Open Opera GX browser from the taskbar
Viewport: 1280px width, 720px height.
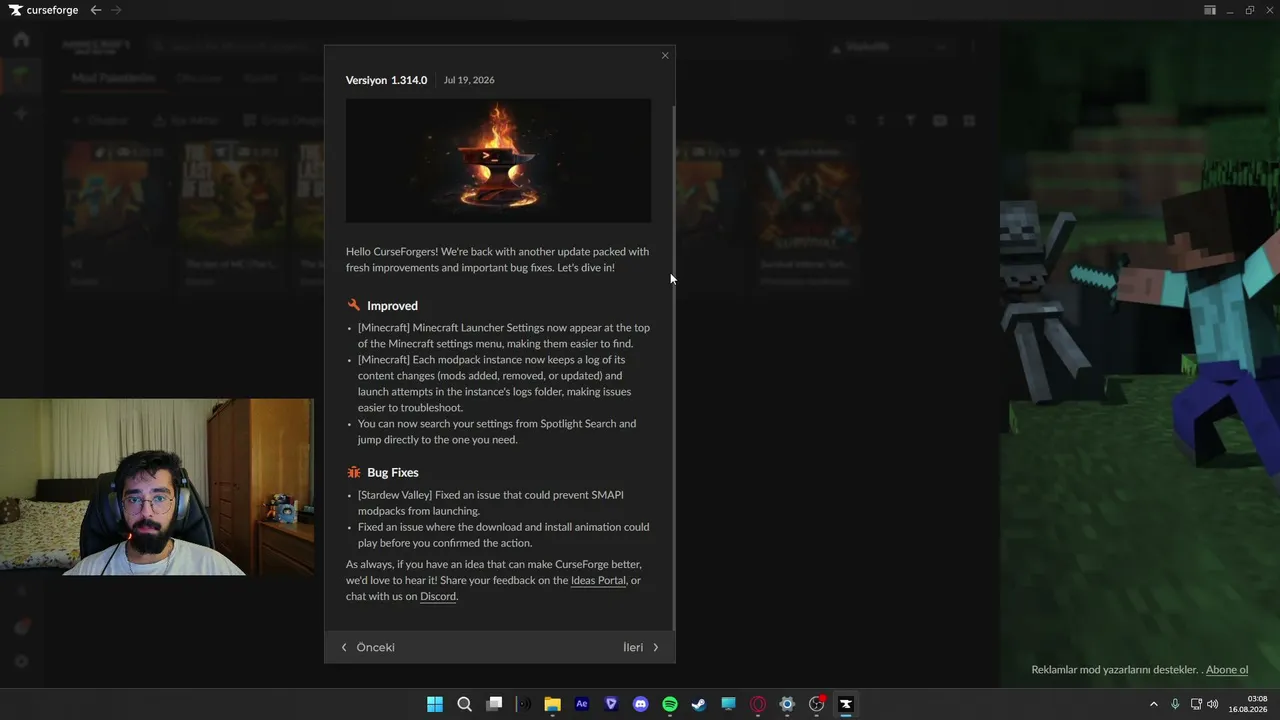(758, 704)
